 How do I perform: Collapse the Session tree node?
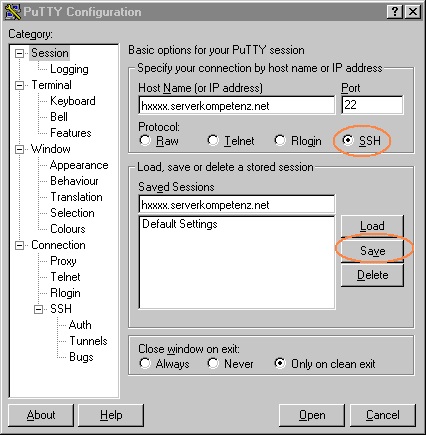[20, 53]
